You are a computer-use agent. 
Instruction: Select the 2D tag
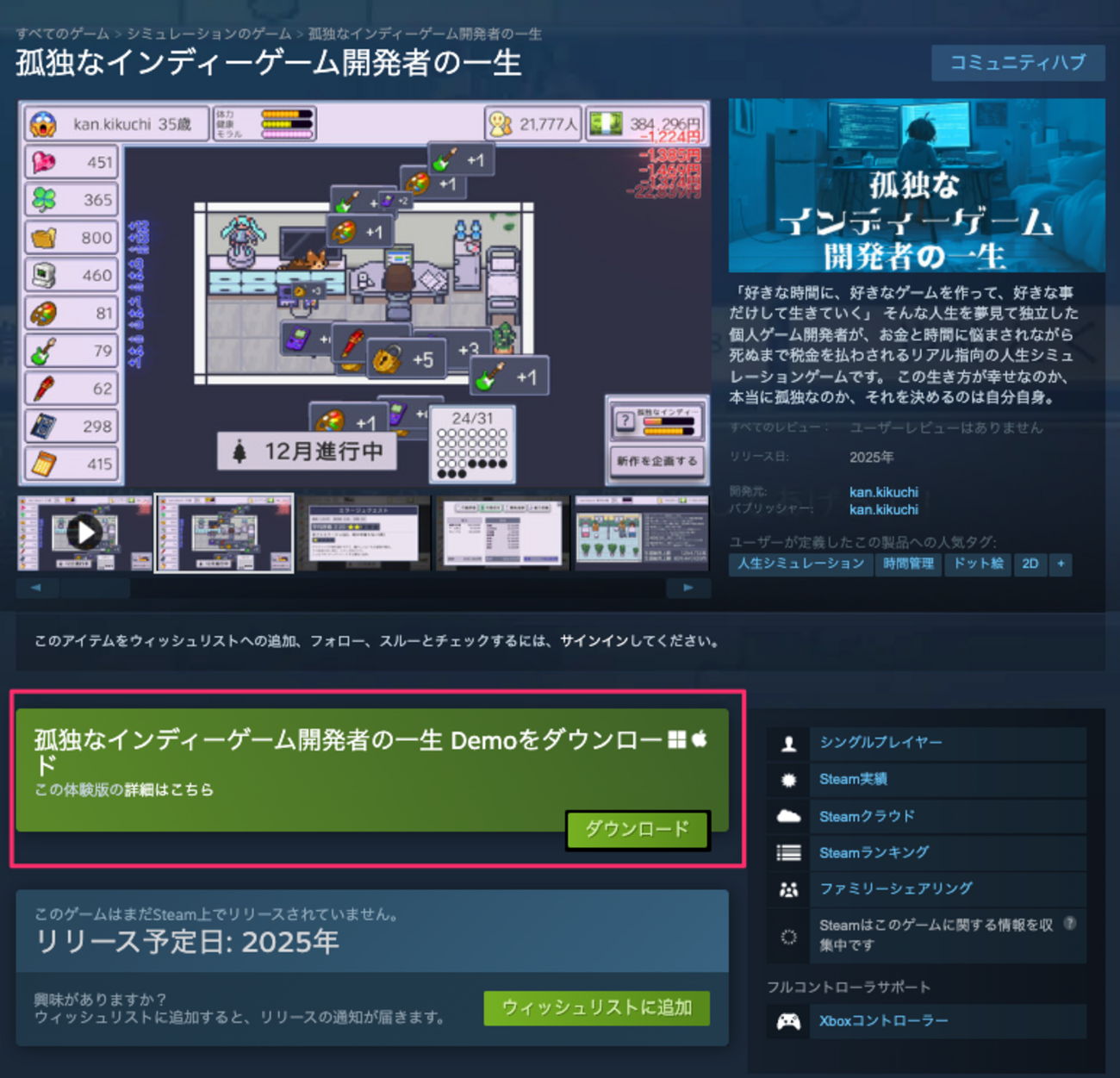[x=1030, y=564]
